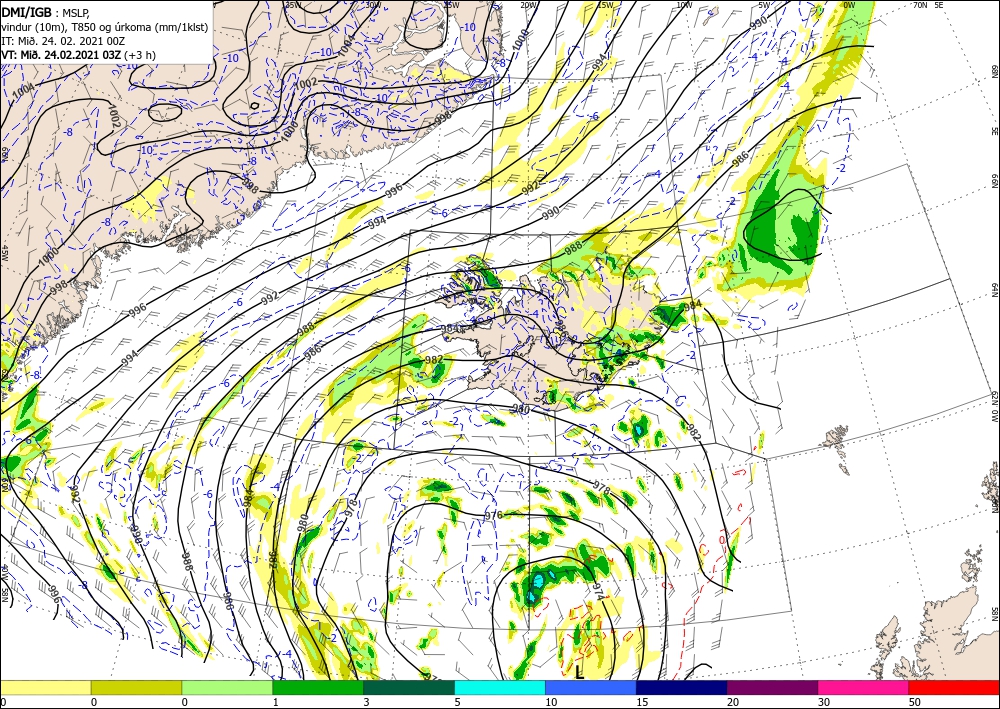Screen dimensions: 1000x709
Task: Click the '30' value on the color scale
Action: coord(823,702)
